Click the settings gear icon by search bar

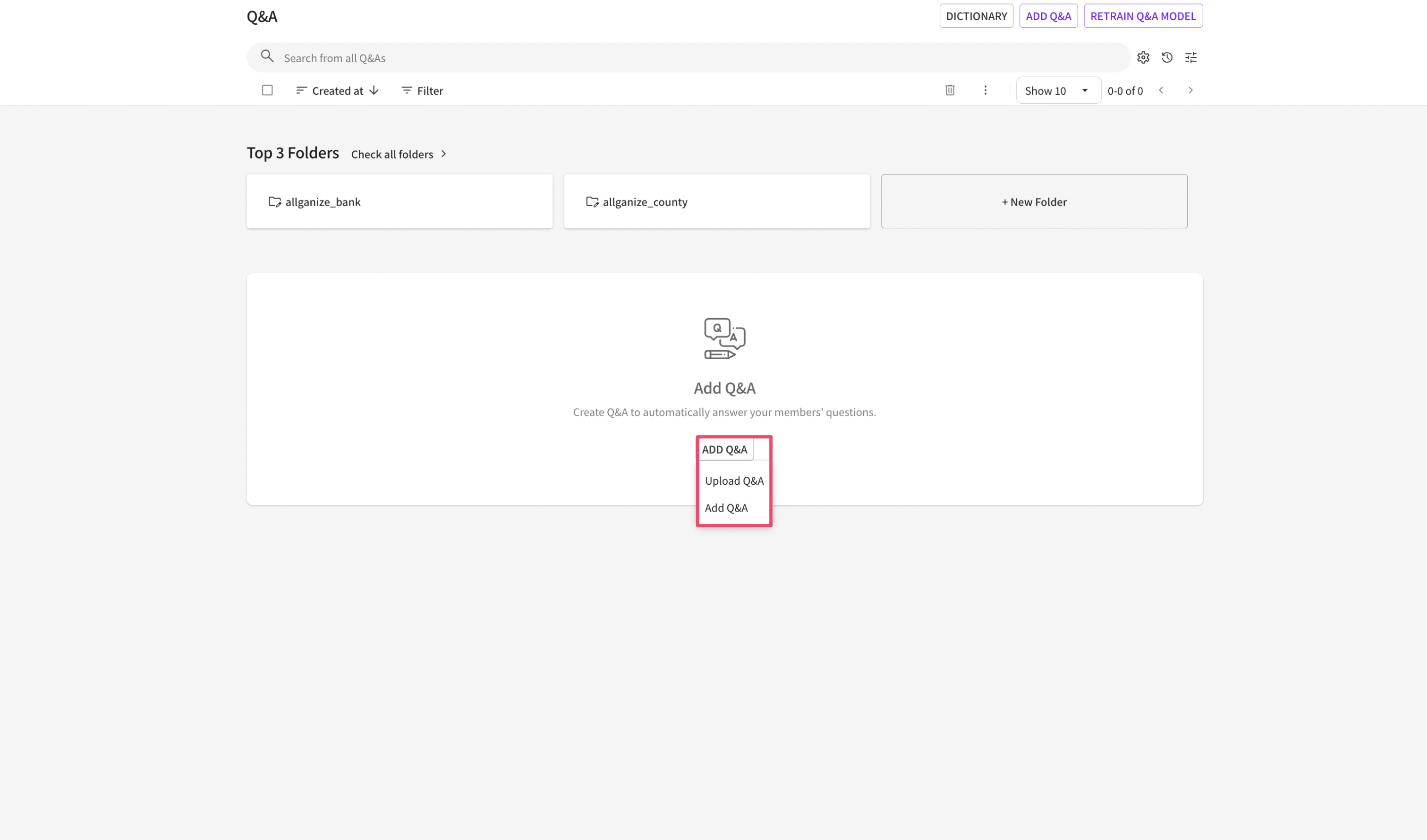[1143, 57]
